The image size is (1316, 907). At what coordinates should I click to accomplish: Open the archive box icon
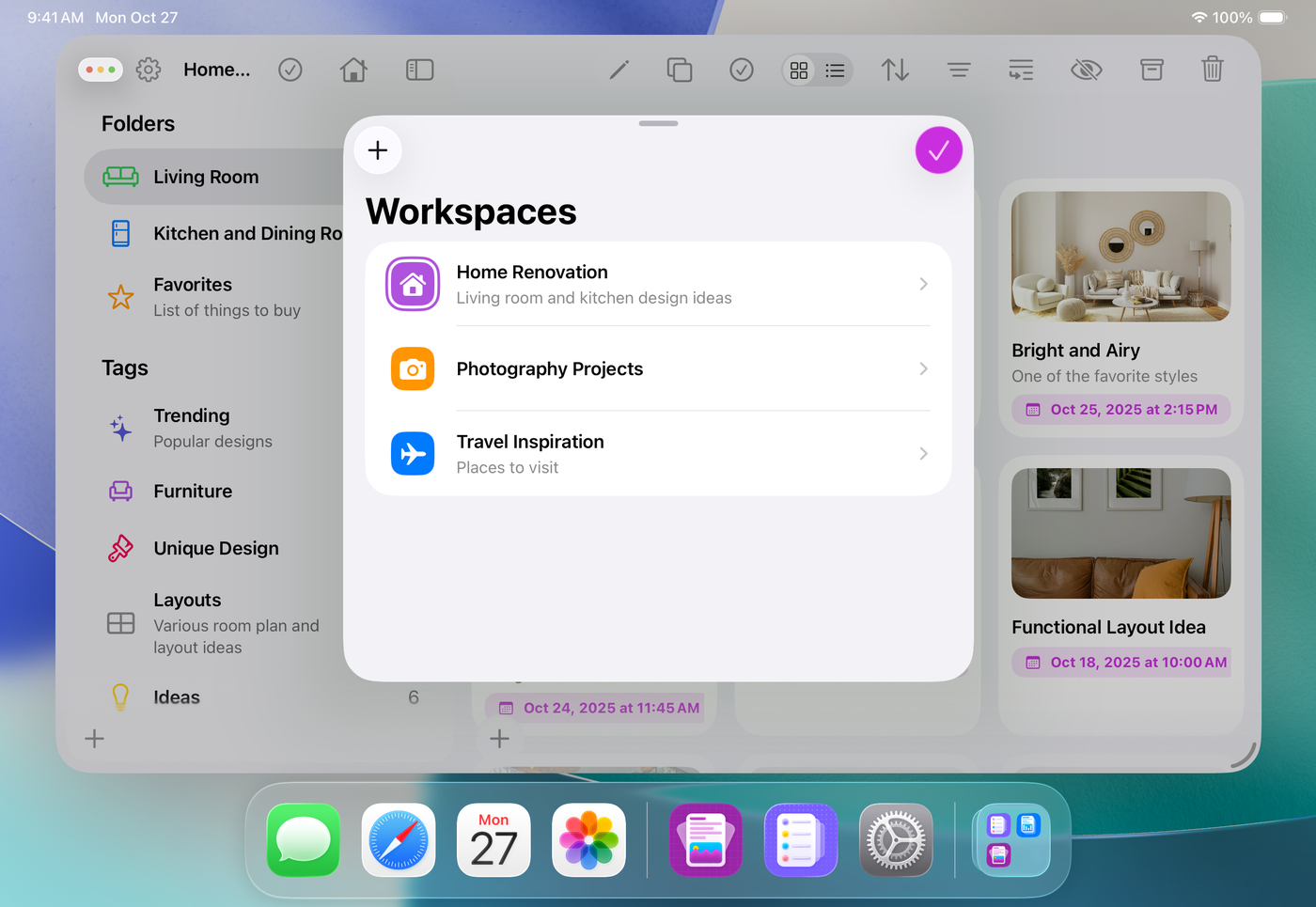pyautogui.click(x=1151, y=70)
